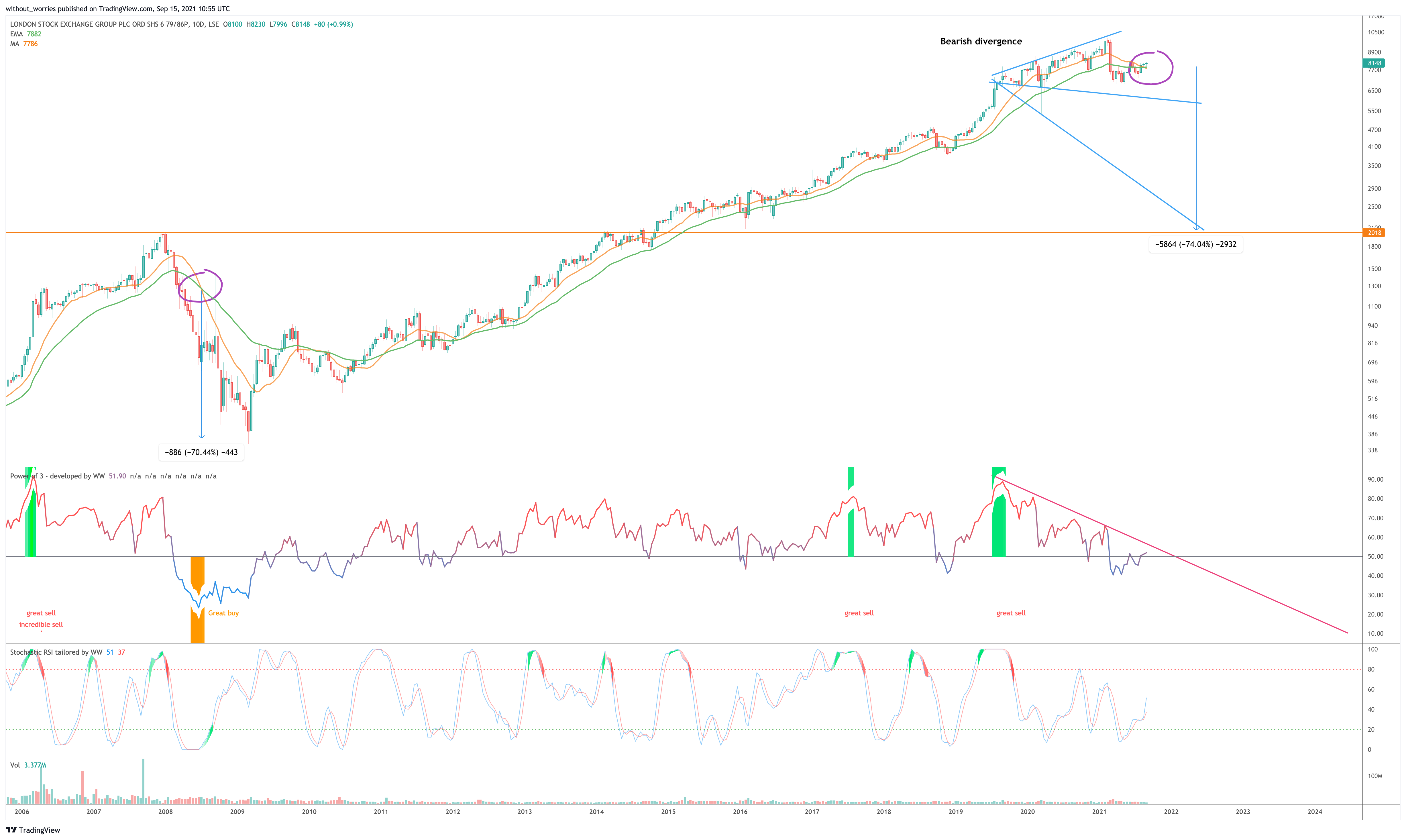The height and width of the screenshot is (840, 1406).
Task: Click the '-886 (-70.44%) -443' measurement label
Action: click(201, 452)
